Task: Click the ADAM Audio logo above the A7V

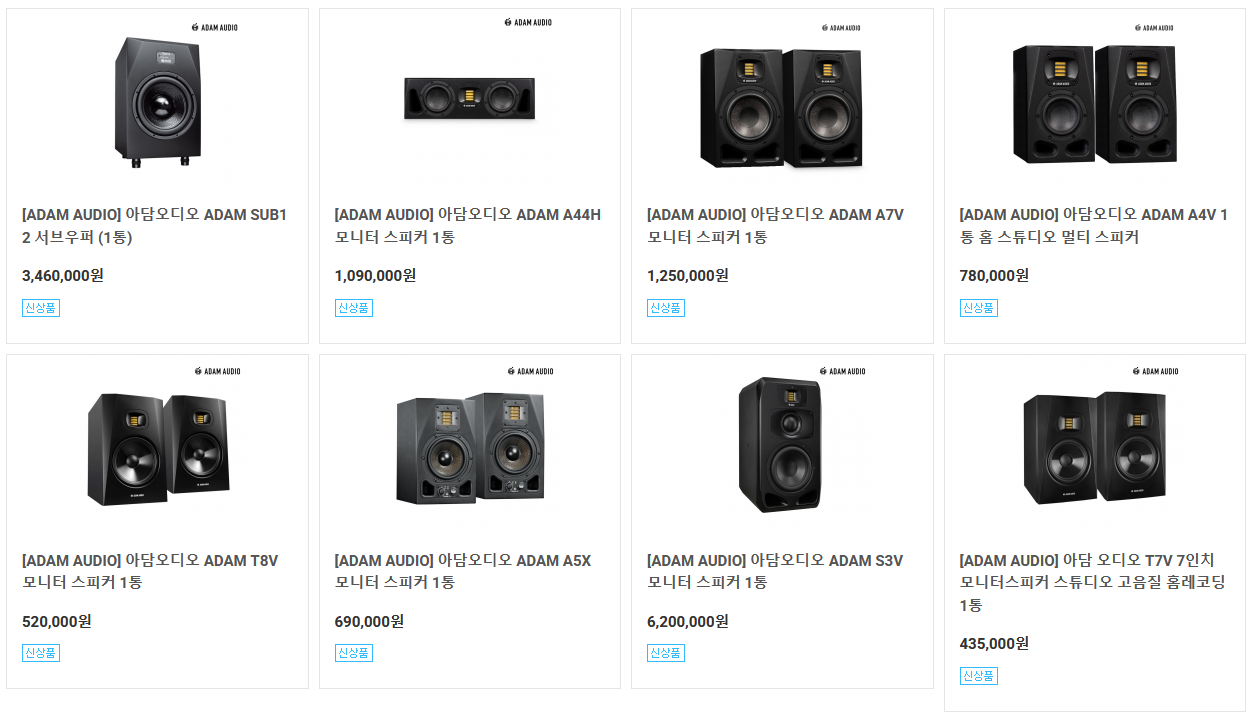Action: [841, 27]
